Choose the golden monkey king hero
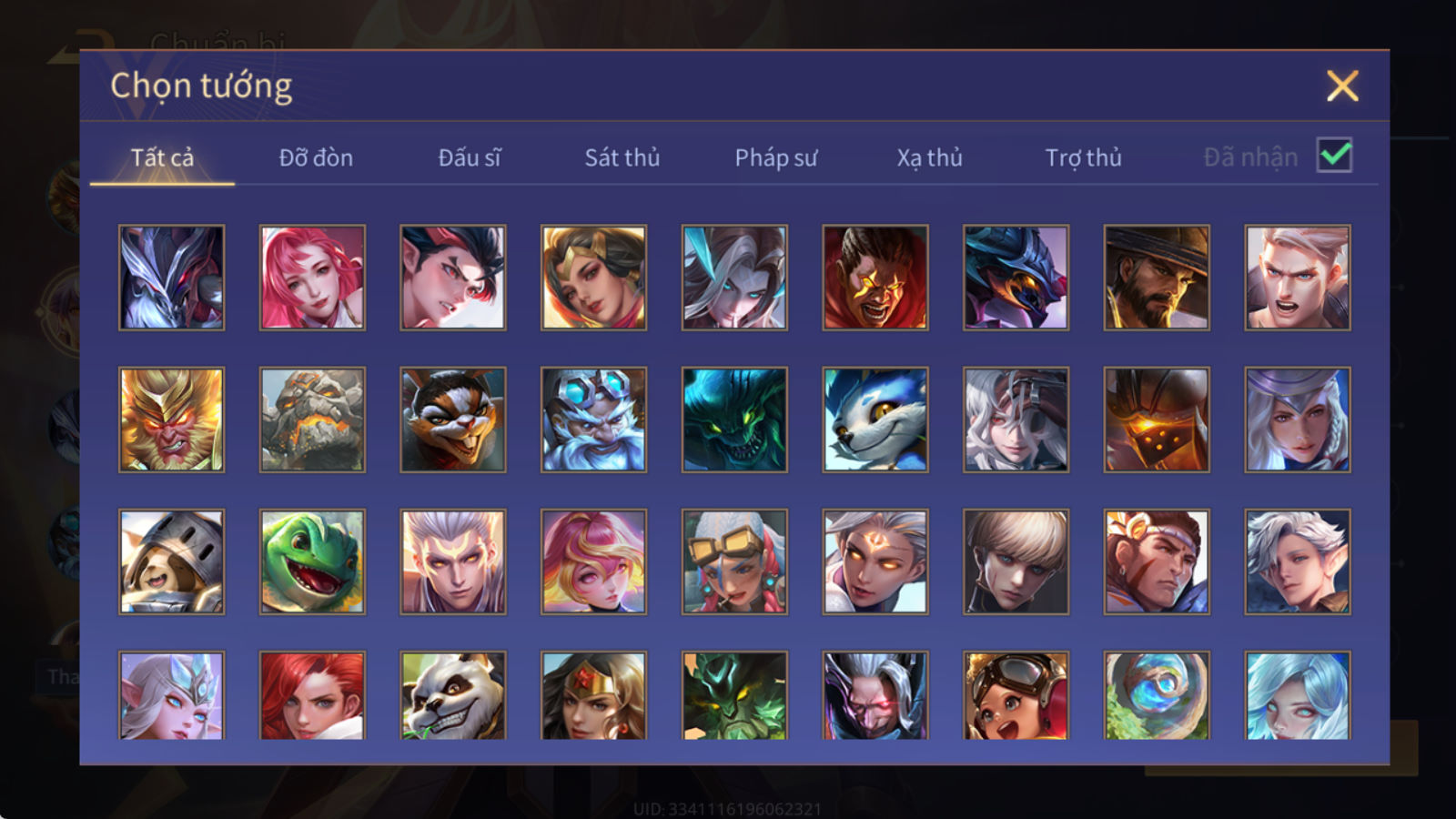 (171, 420)
